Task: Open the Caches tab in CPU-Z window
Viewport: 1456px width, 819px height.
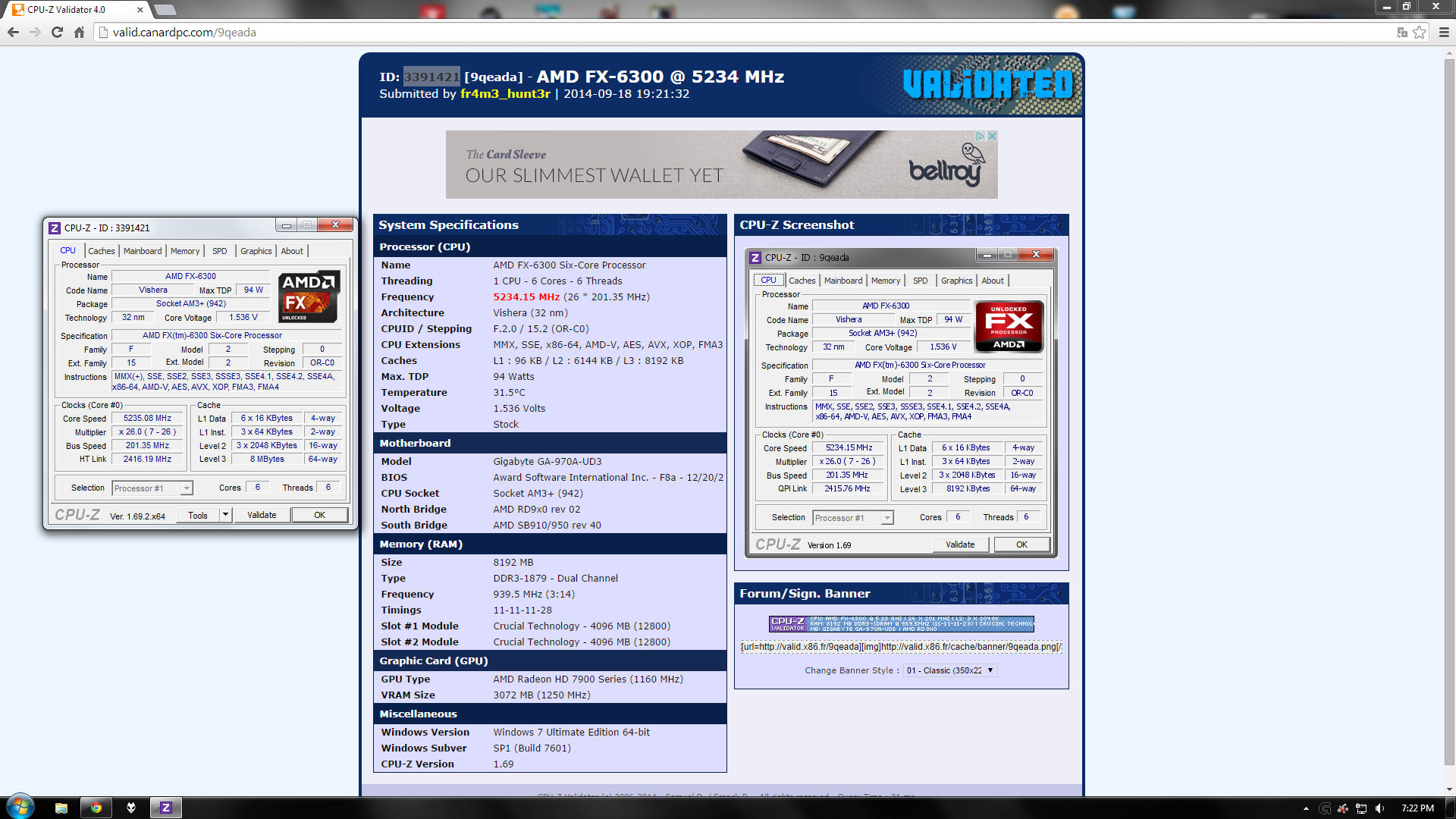Action: [102, 251]
